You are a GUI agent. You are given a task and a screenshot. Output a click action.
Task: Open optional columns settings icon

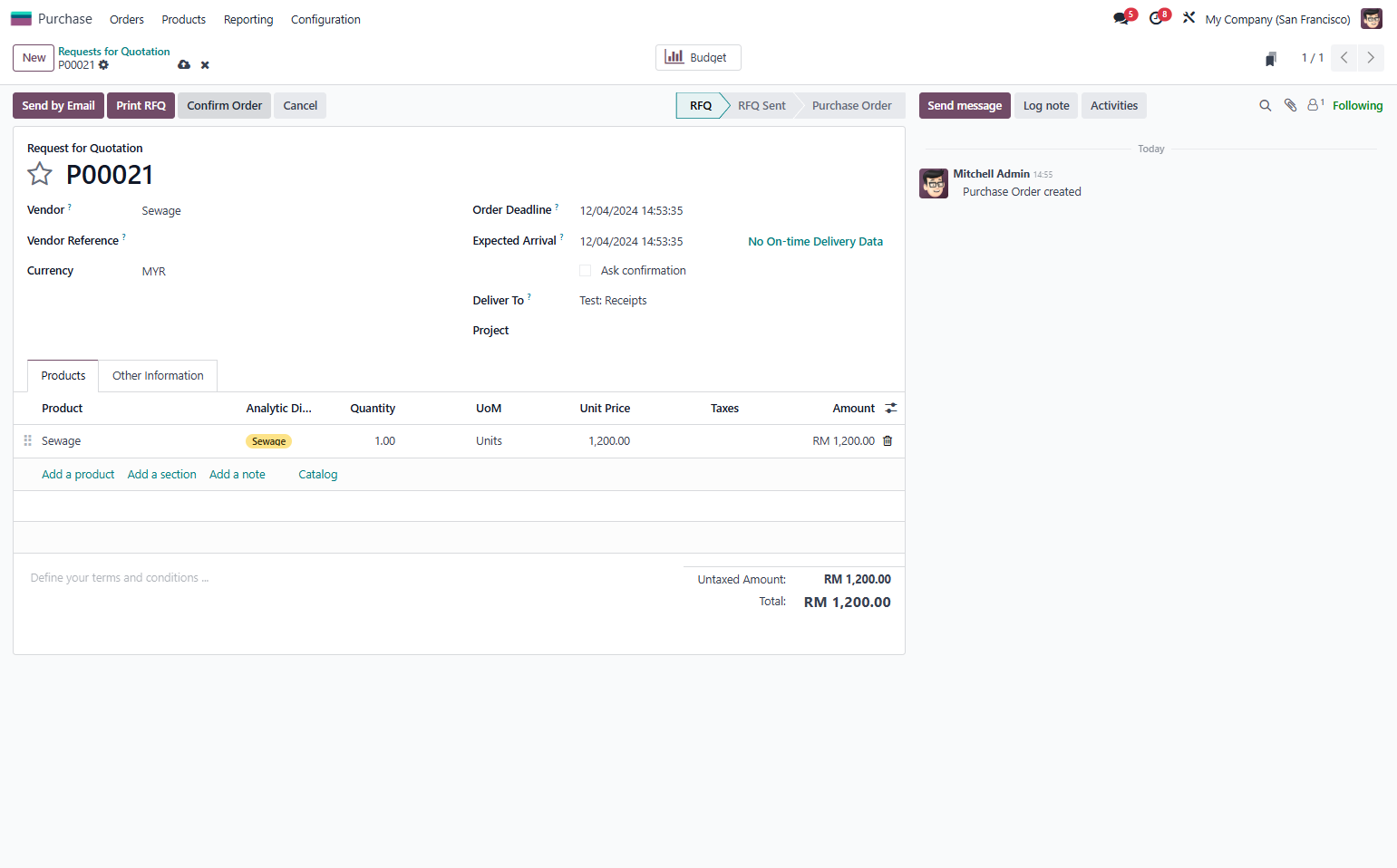891,409
